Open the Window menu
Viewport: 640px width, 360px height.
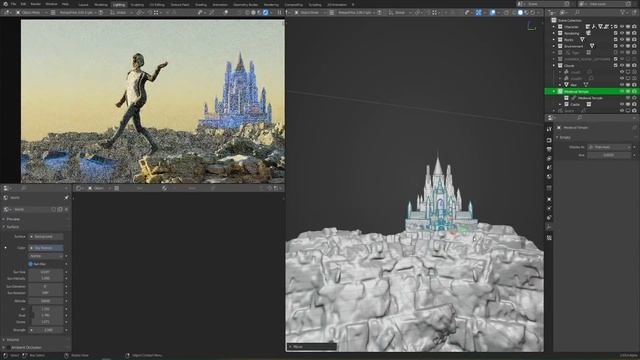point(51,4)
